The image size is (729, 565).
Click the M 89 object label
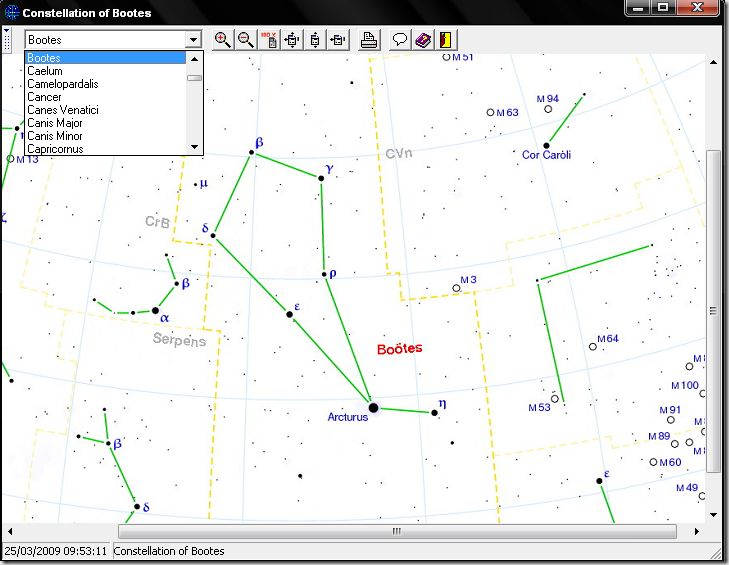click(x=659, y=436)
